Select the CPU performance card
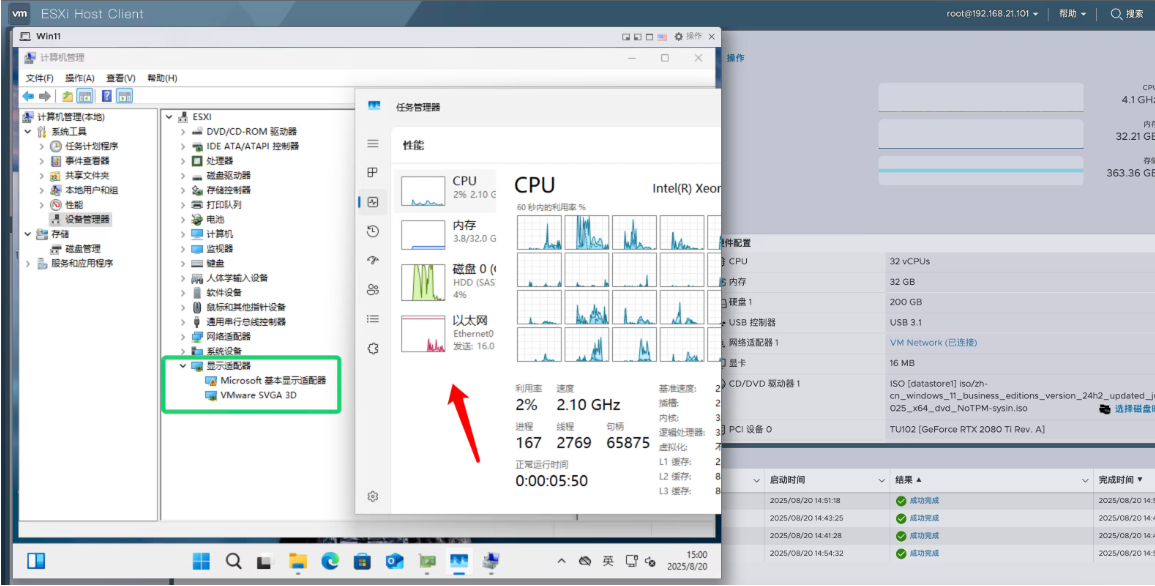This screenshot has height=586, width=1155. click(446, 190)
